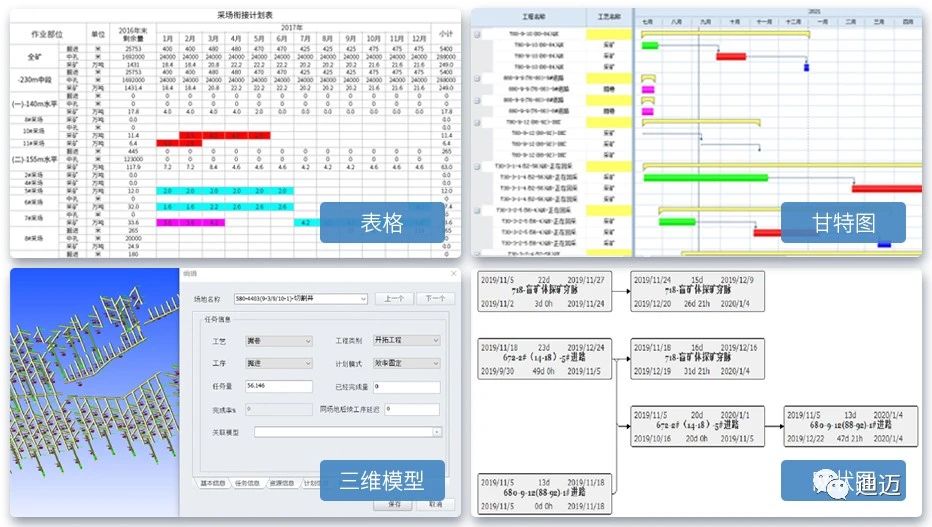Click the 上一个 previous button
This screenshot has width=932, height=527.
tap(394, 298)
